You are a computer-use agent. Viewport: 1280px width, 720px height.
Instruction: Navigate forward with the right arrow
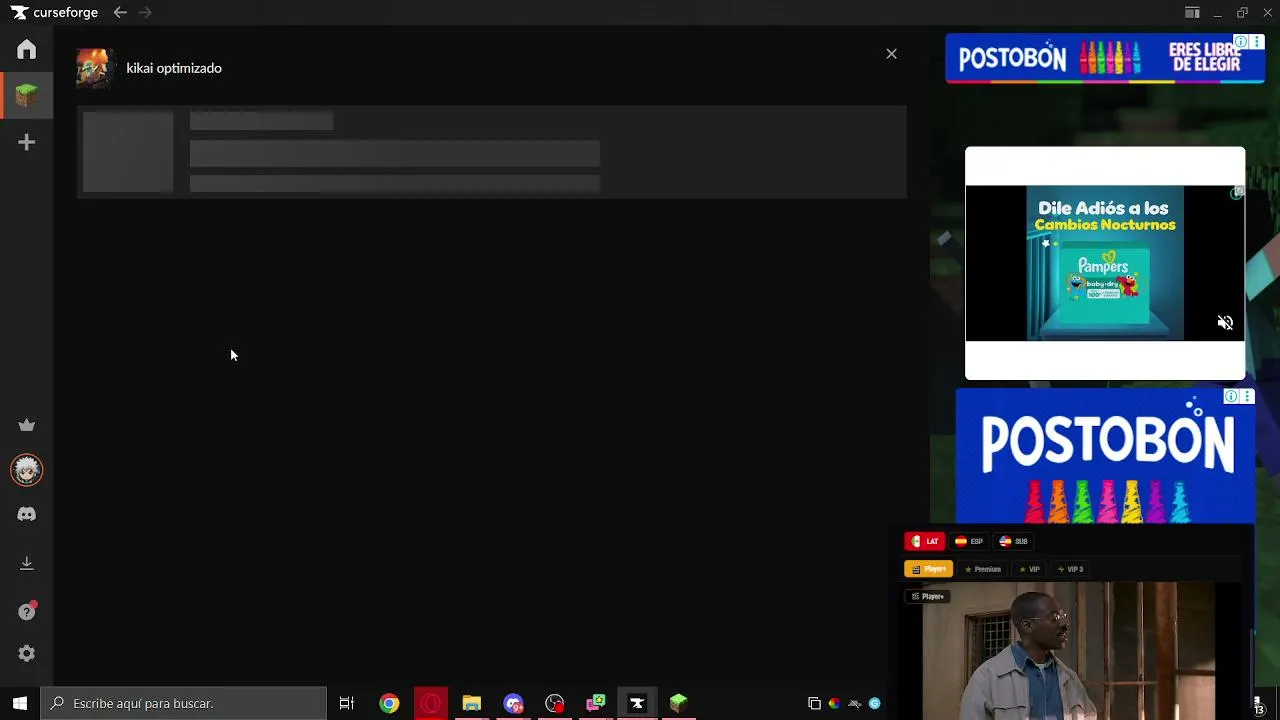click(x=145, y=13)
